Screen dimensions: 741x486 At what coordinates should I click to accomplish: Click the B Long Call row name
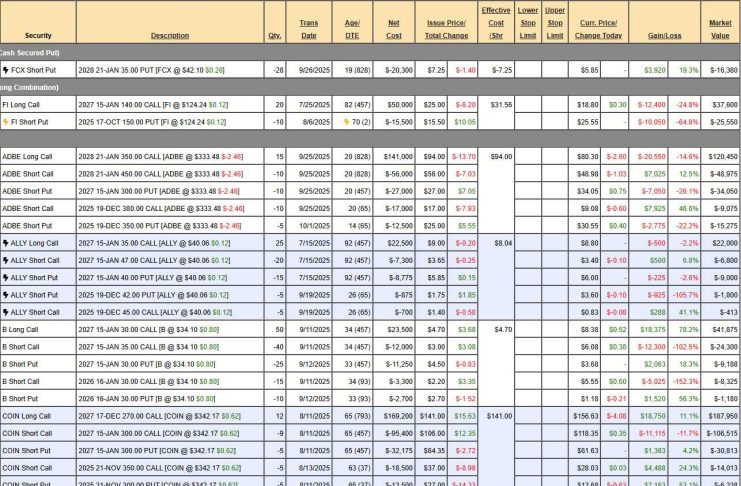[21, 329]
